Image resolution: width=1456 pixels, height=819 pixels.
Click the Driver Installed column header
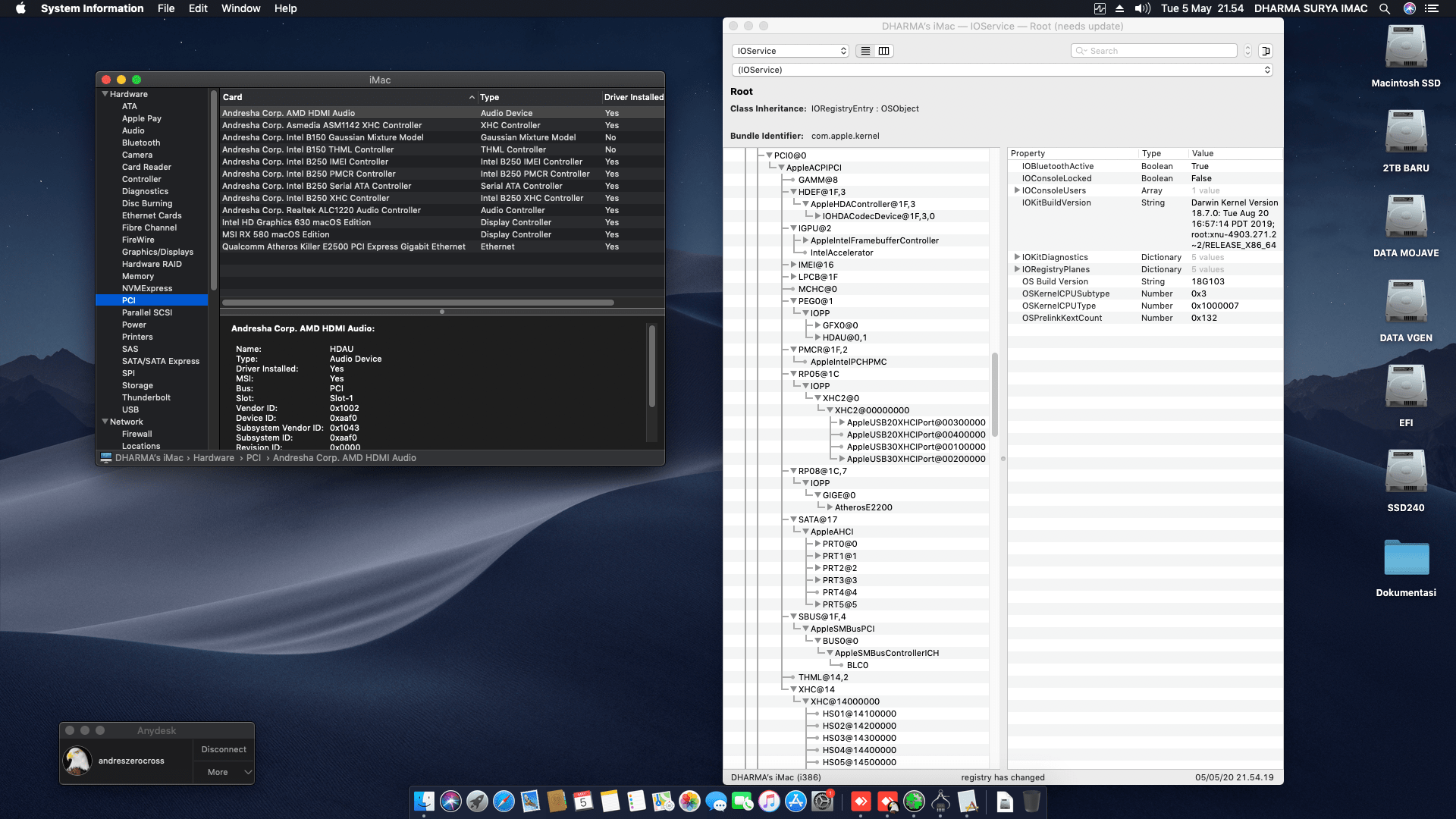[x=633, y=97]
